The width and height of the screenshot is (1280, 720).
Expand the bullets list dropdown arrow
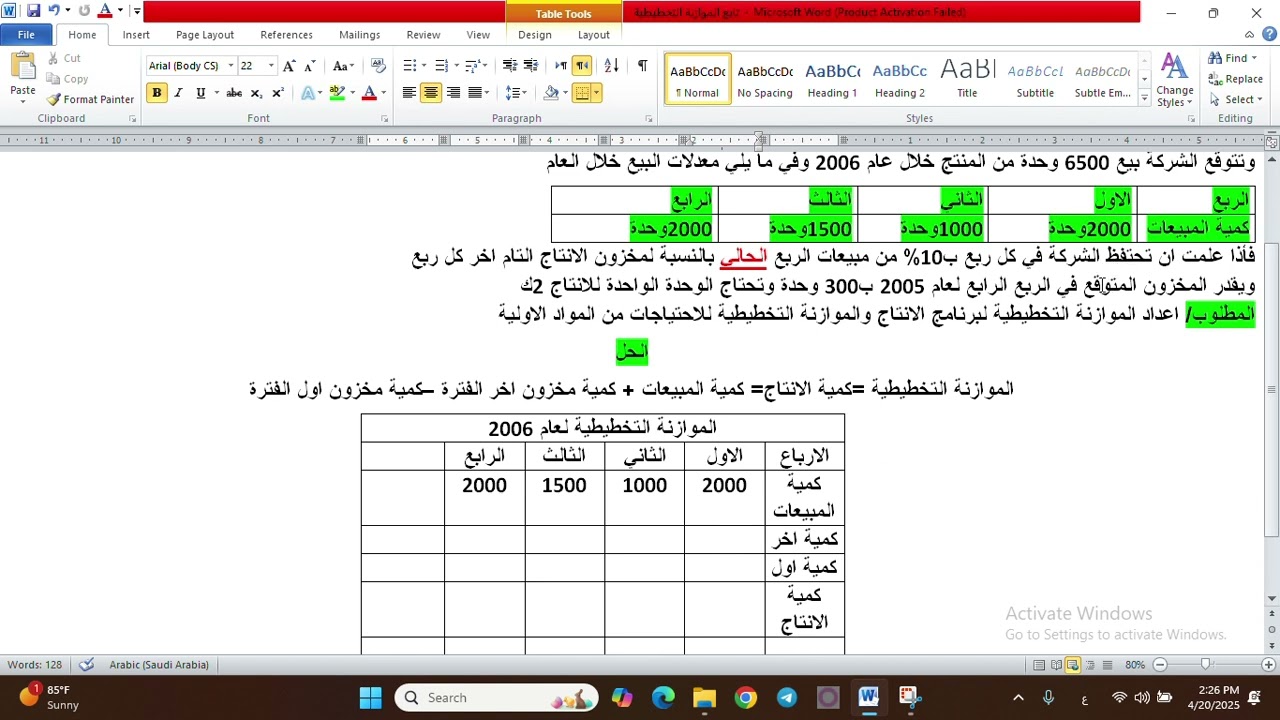[x=425, y=66]
